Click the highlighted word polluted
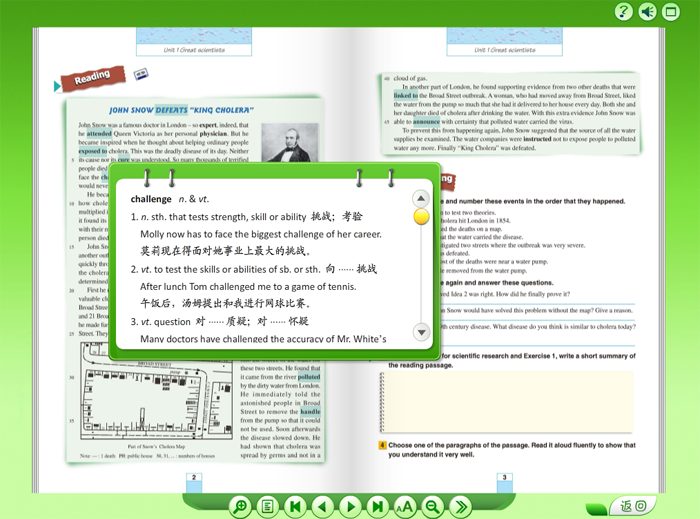The image size is (700, 519). pos(309,377)
